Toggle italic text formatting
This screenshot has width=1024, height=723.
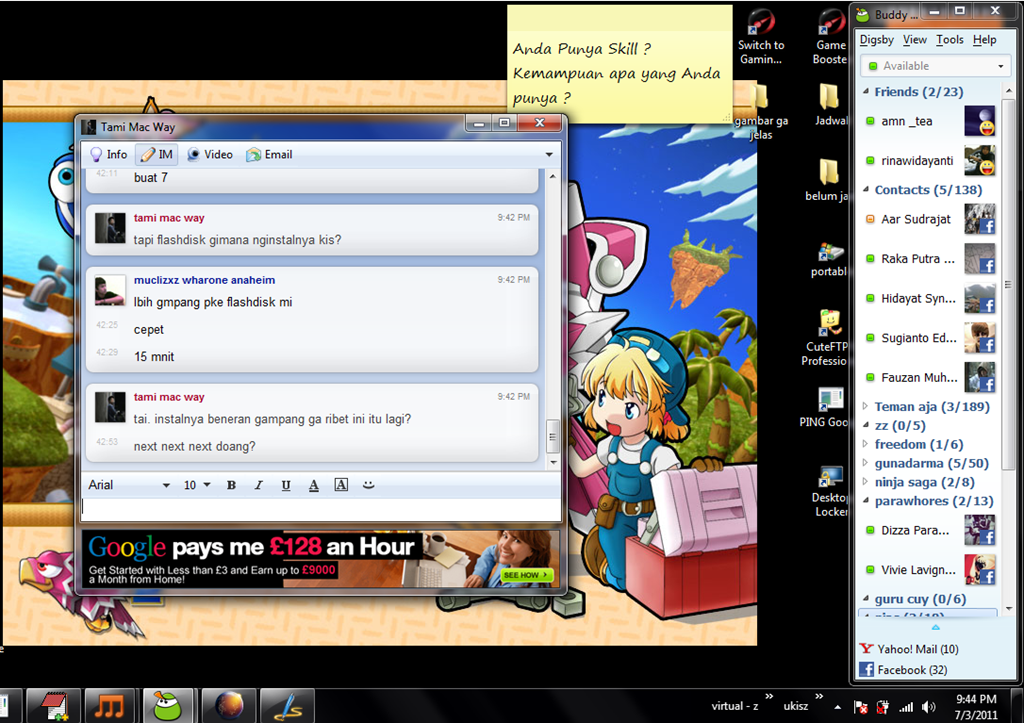pos(259,485)
